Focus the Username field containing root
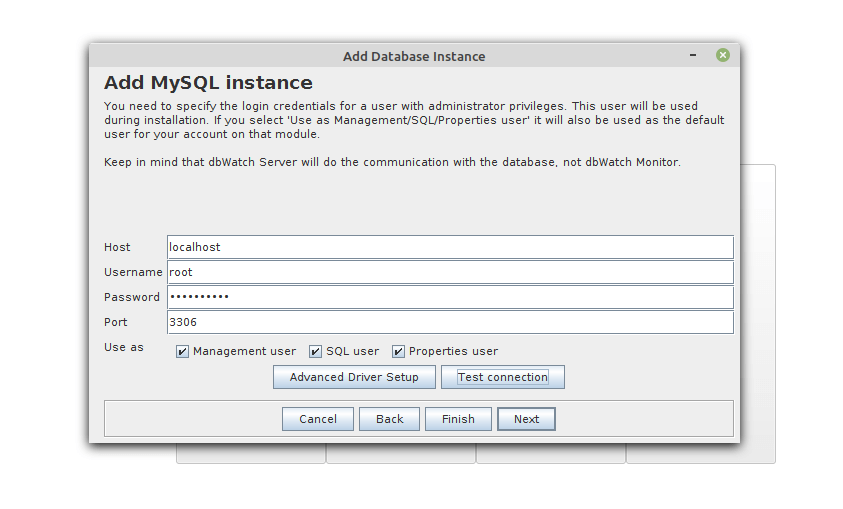843x509 pixels. point(450,272)
